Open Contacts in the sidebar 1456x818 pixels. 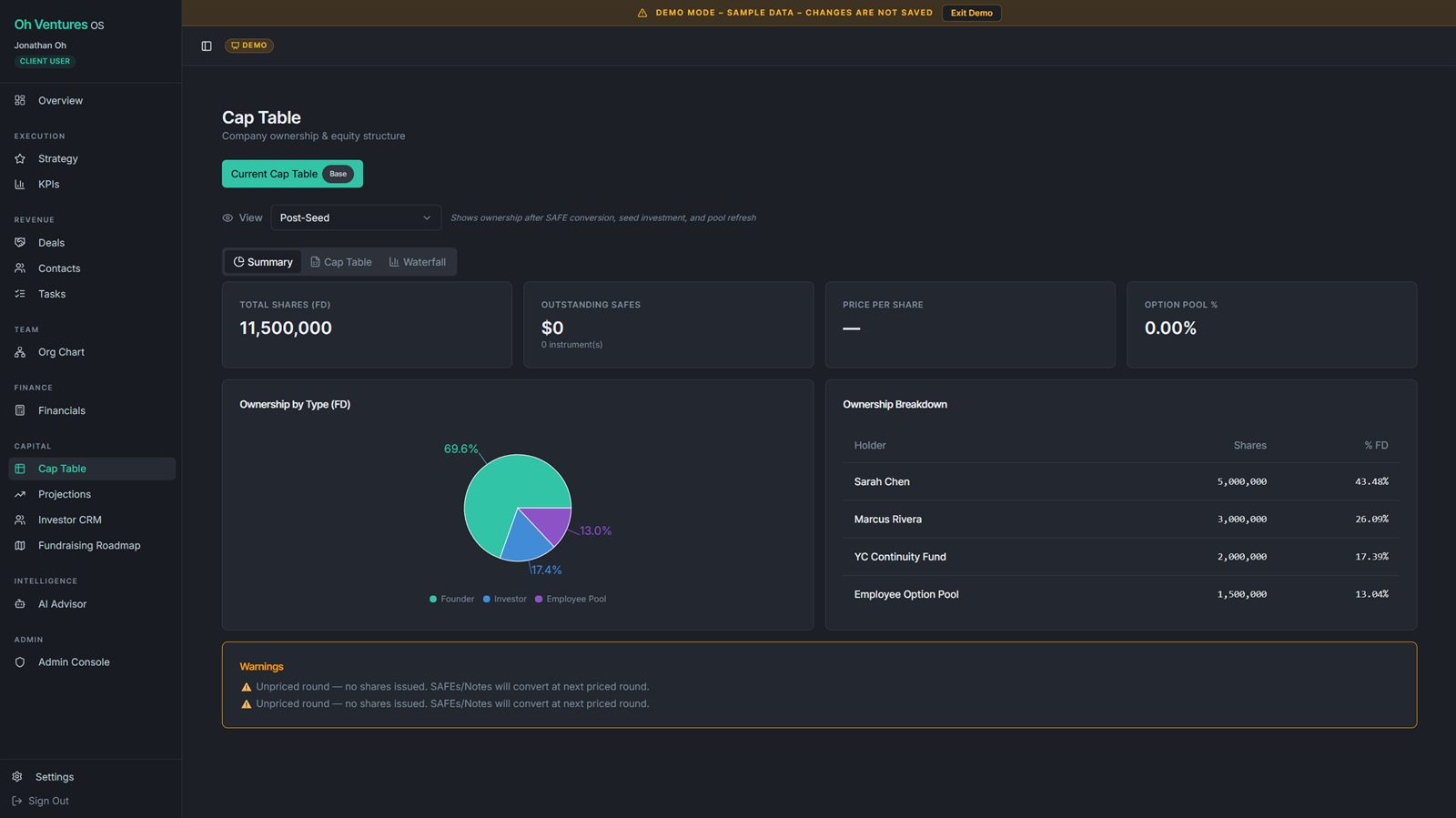point(91,268)
